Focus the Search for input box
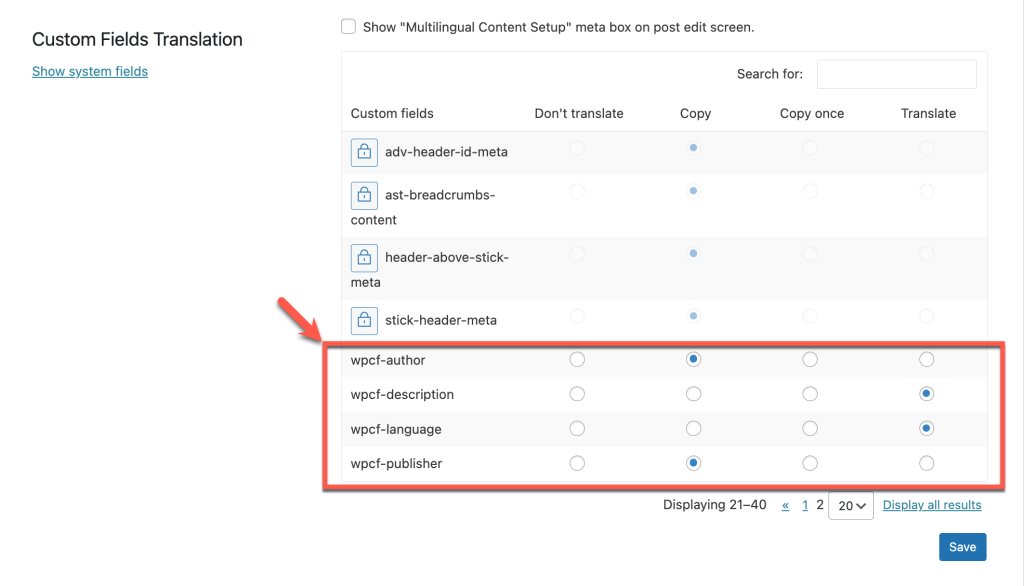1024x586 pixels. (x=897, y=74)
